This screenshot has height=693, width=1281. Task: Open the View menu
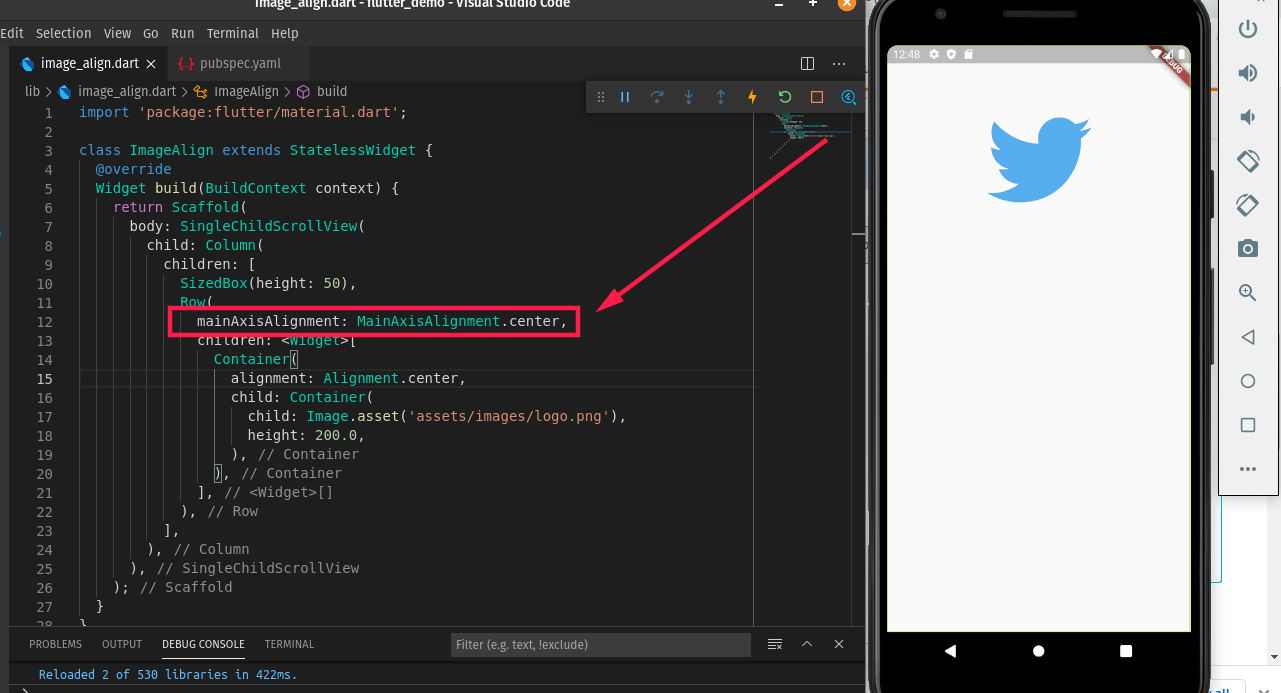click(117, 33)
